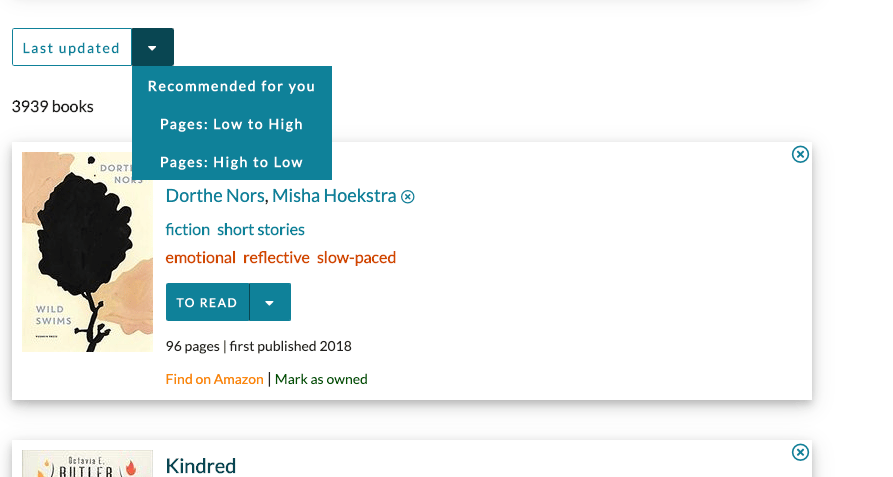Dismiss the Kindred book card with X icon
893x477 pixels.
(x=800, y=453)
